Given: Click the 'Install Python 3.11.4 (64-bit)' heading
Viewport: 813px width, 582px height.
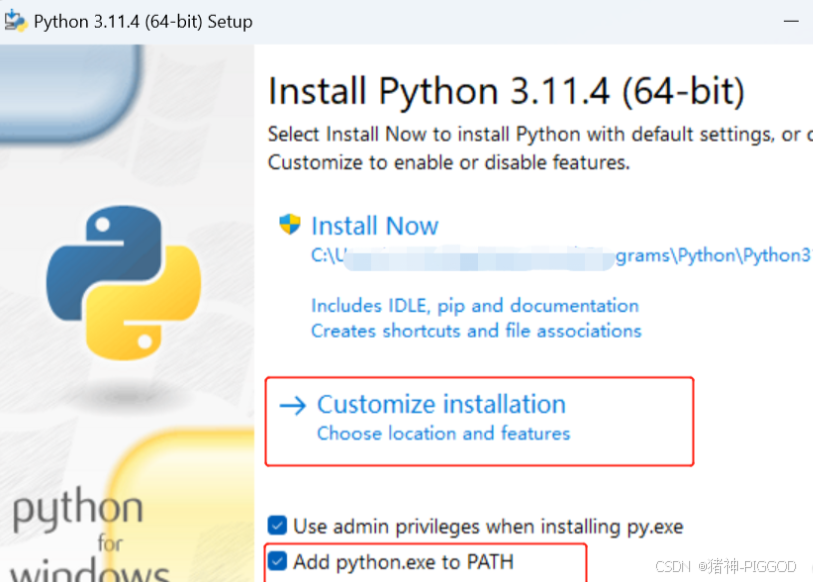Looking at the screenshot, I should tap(506, 91).
